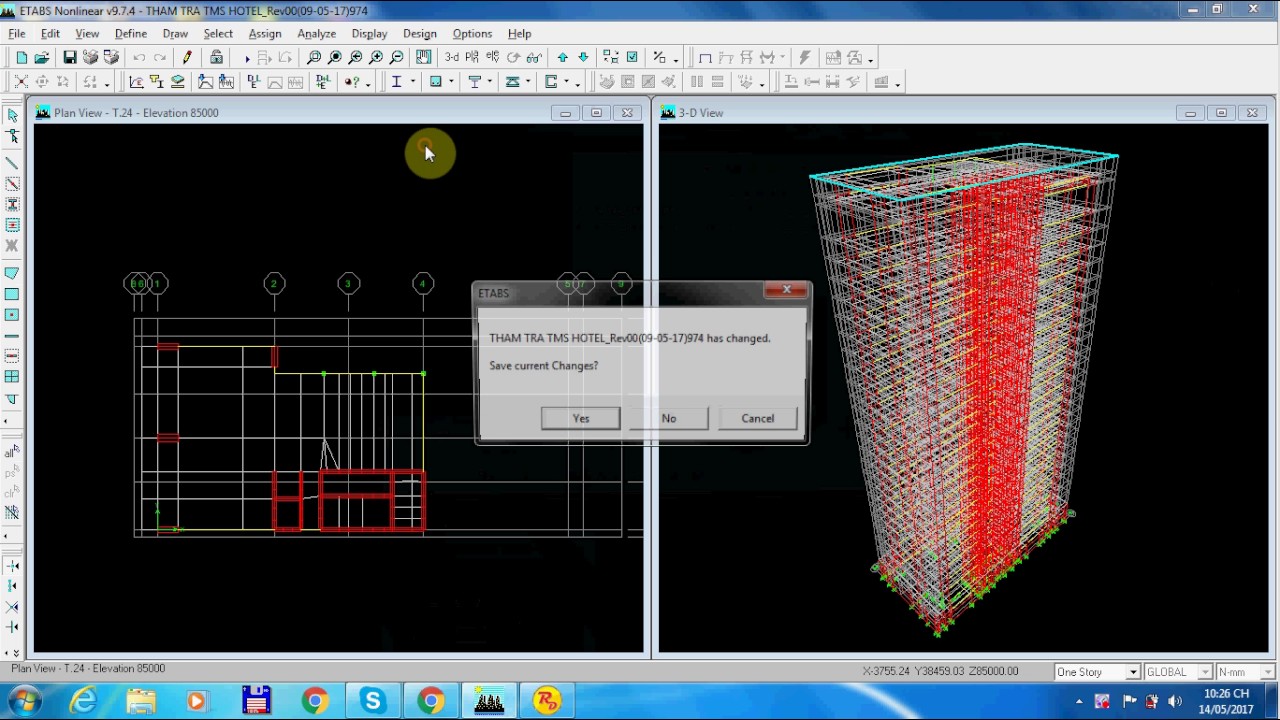
Task: Select Rubber Band Zoom magnifier icon
Action: [x=314, y=58]
